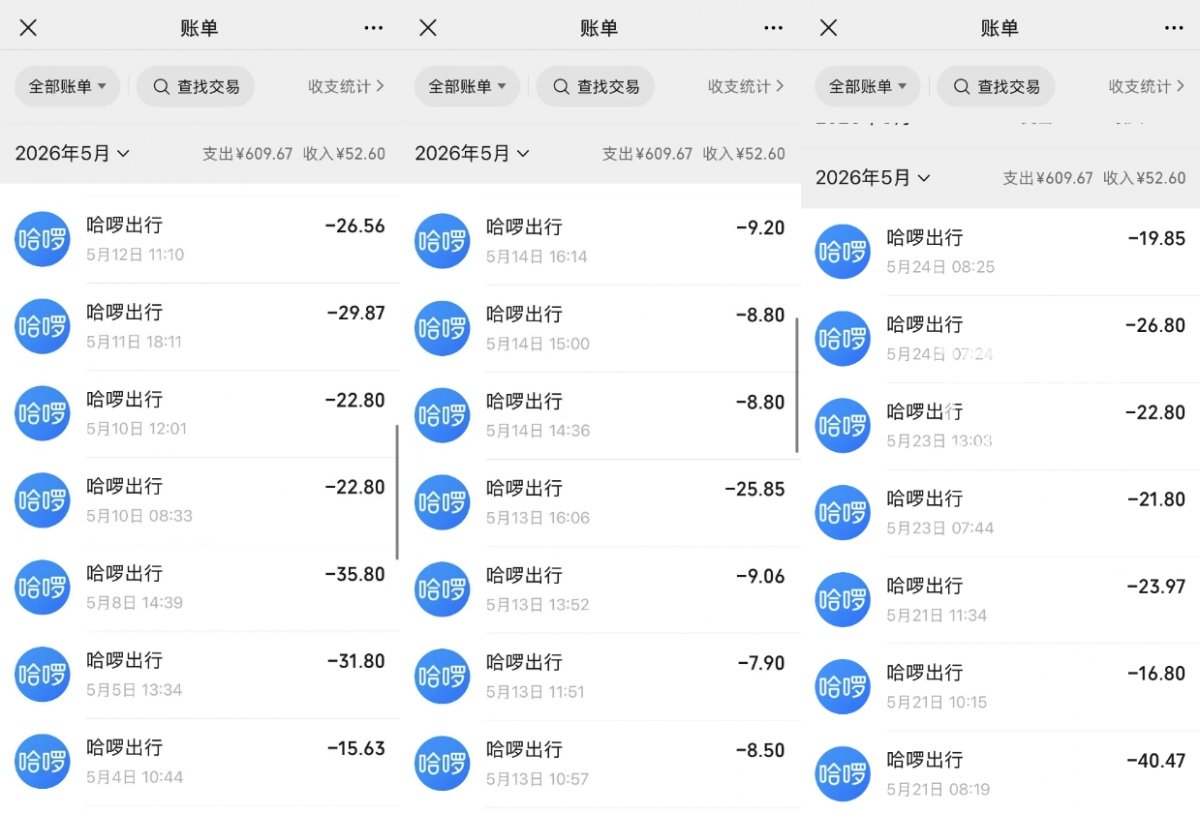
Task: Tap Hellobike icon for 5月14日 14:36 payment
Action: point(442,415)
